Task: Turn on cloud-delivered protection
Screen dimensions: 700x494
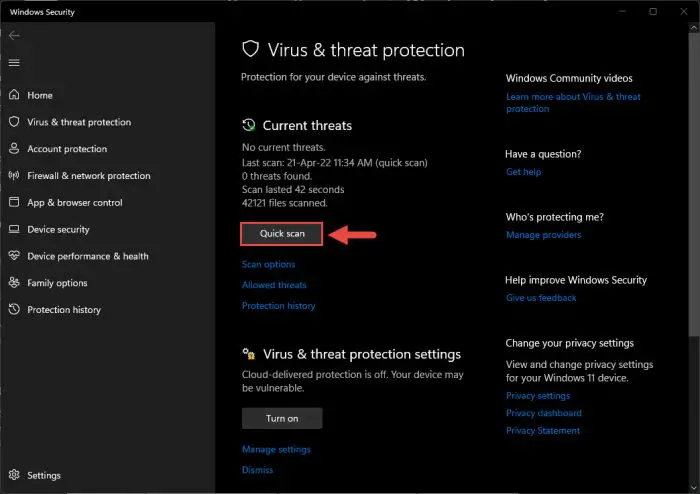Action: pos(282,418)
